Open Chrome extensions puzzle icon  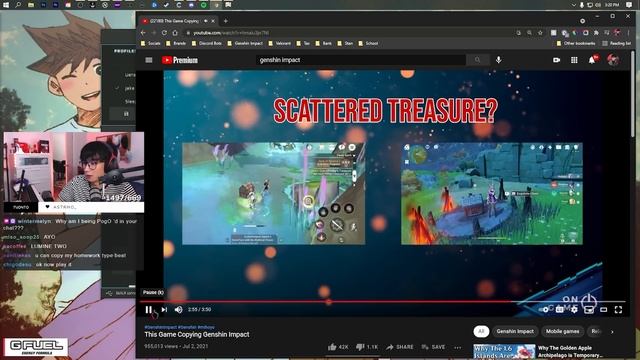click(x=596, y=33)
